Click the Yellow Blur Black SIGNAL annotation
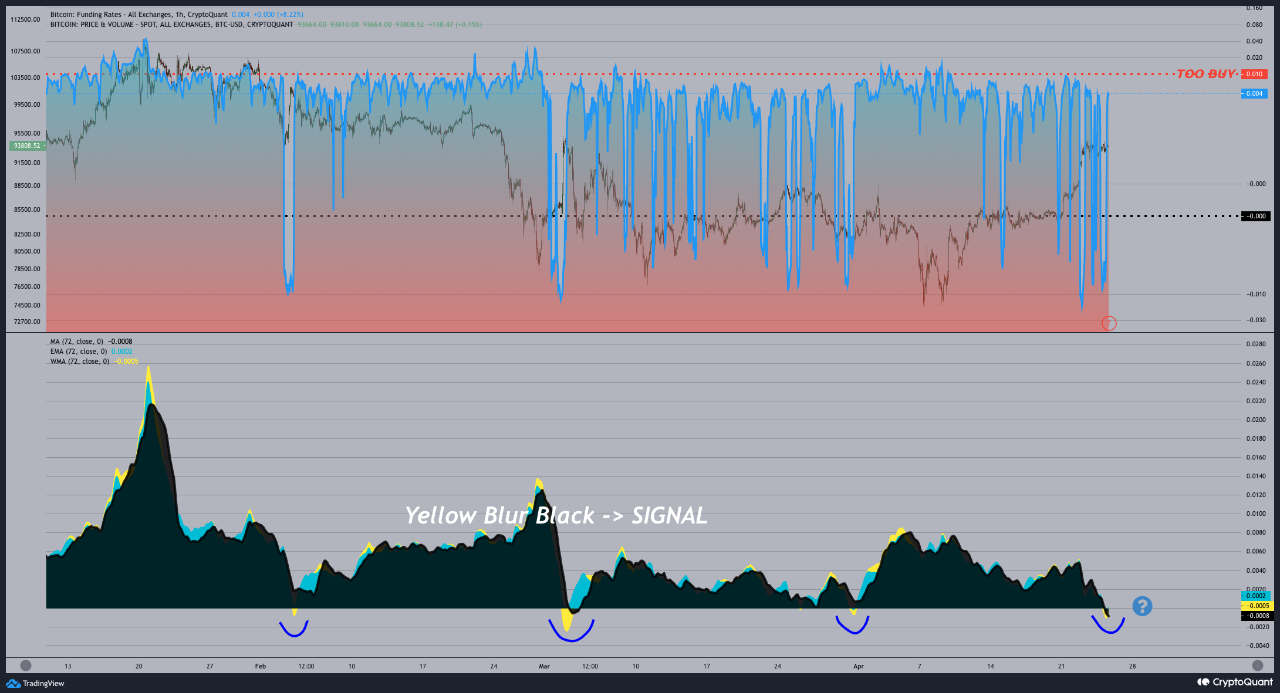 point(555,516)
